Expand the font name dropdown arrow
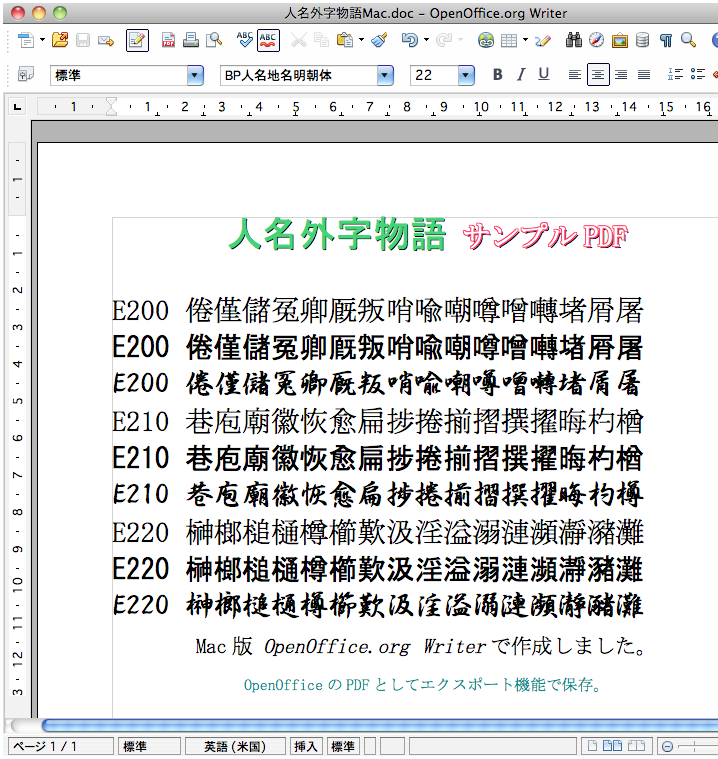 tap(385, 76)
